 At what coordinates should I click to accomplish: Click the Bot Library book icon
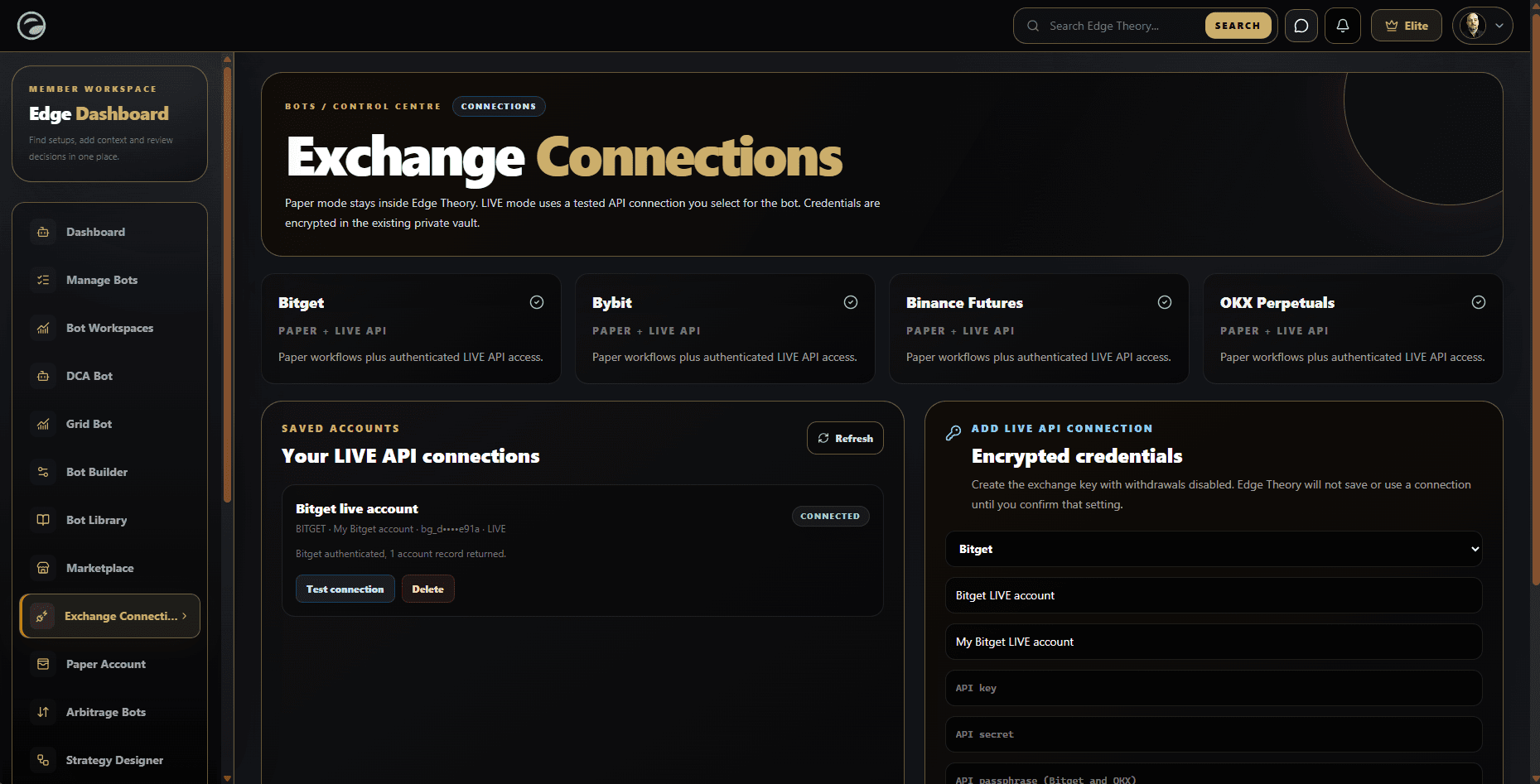coord(43,520)
